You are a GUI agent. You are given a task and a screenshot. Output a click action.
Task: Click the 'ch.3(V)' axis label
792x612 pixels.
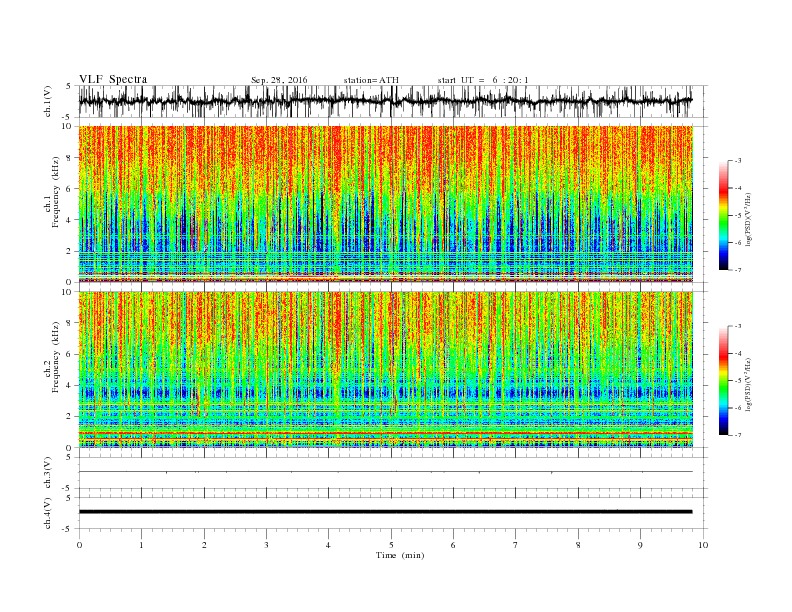point(48,473)
